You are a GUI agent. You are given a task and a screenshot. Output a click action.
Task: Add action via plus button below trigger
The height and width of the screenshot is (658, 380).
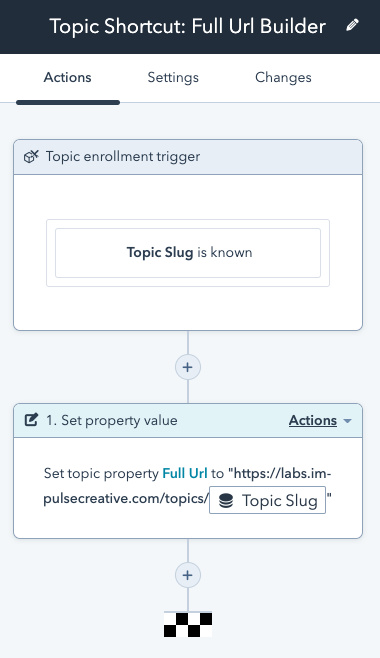click(187, 367)
